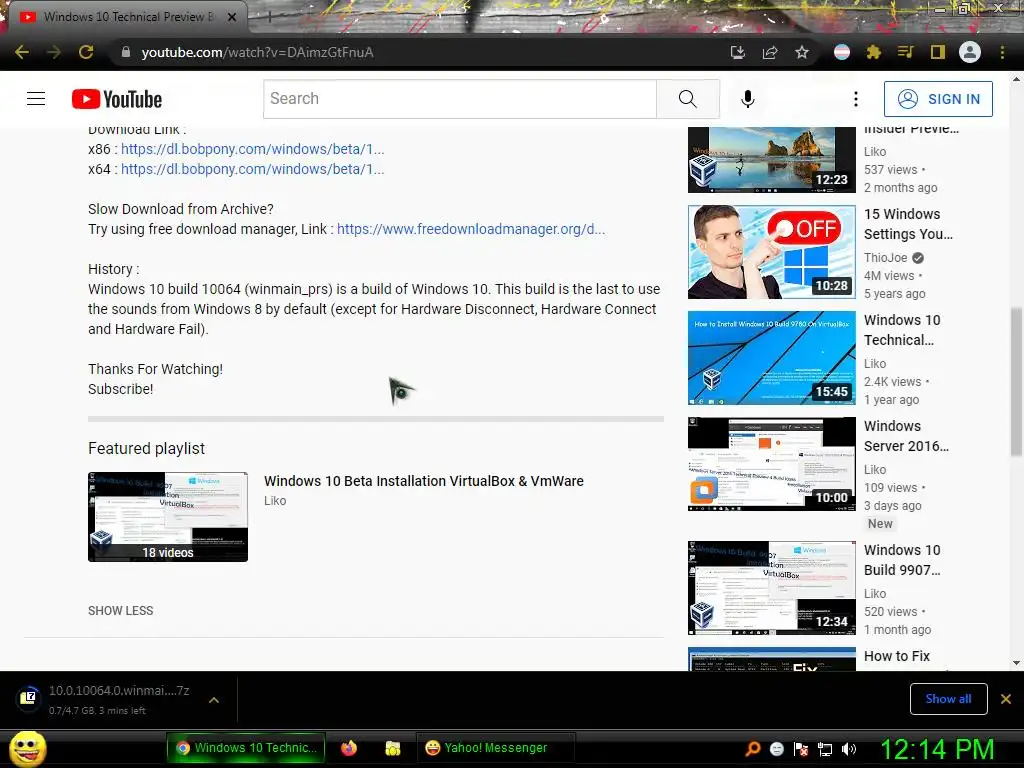Screen dimensions: 1024x768
Task: Open the How to Fix video title
Action: [897, 656]
